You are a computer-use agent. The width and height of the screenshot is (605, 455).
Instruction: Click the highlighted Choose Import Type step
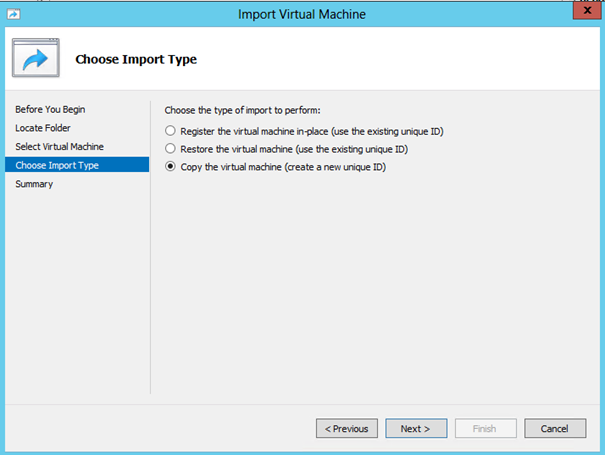[x=77, y=165]
